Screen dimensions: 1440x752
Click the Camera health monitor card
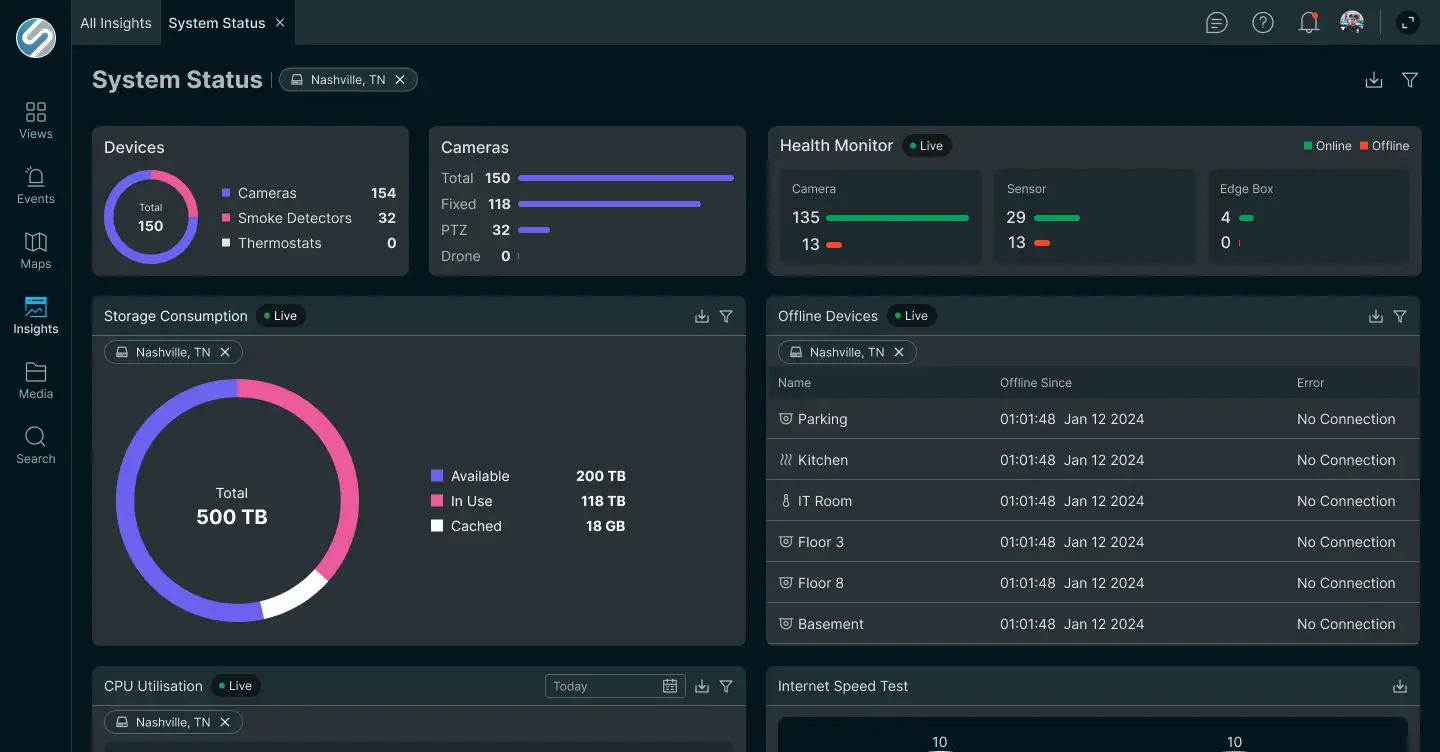[x=880, y=216]
